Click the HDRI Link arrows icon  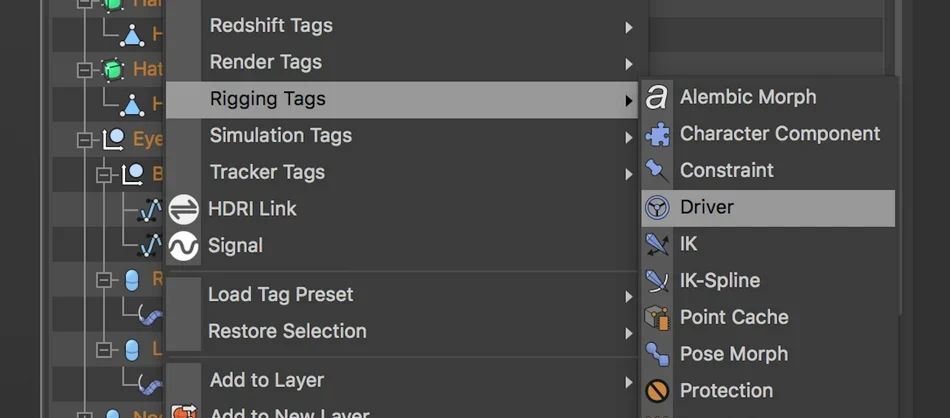click(x=184, y=209)
